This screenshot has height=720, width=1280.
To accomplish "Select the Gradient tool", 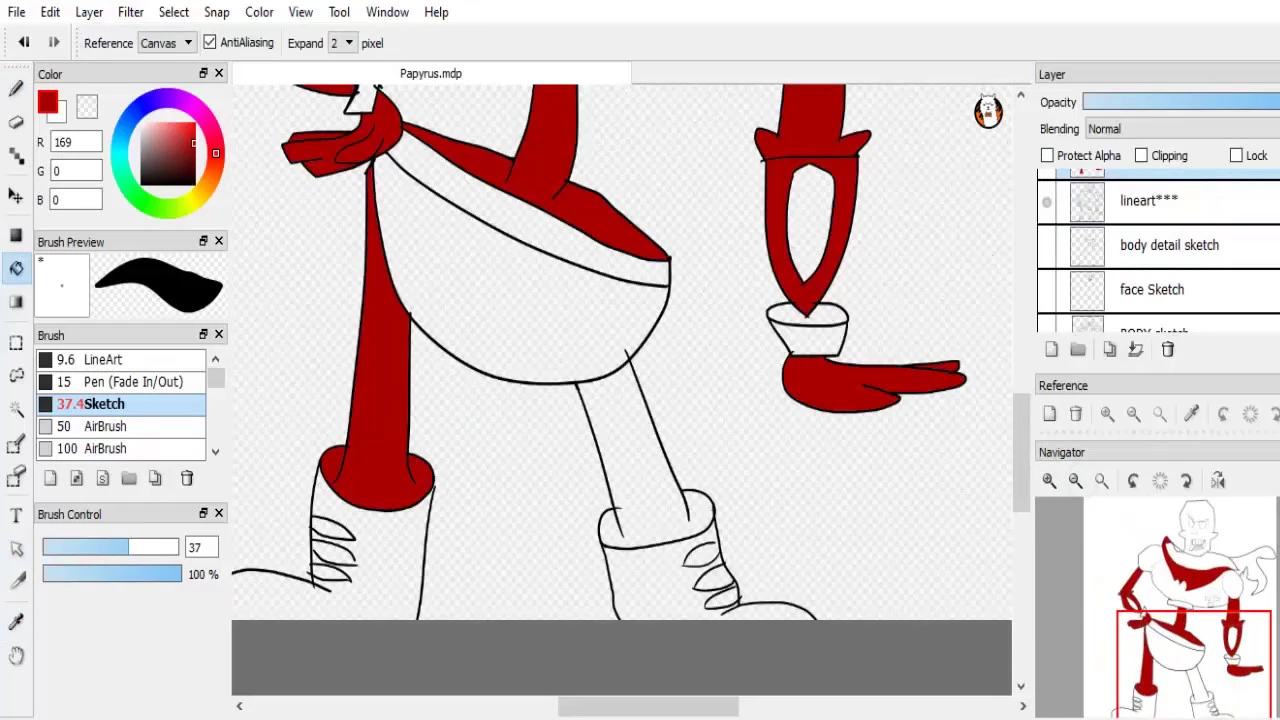I will 16,302.
